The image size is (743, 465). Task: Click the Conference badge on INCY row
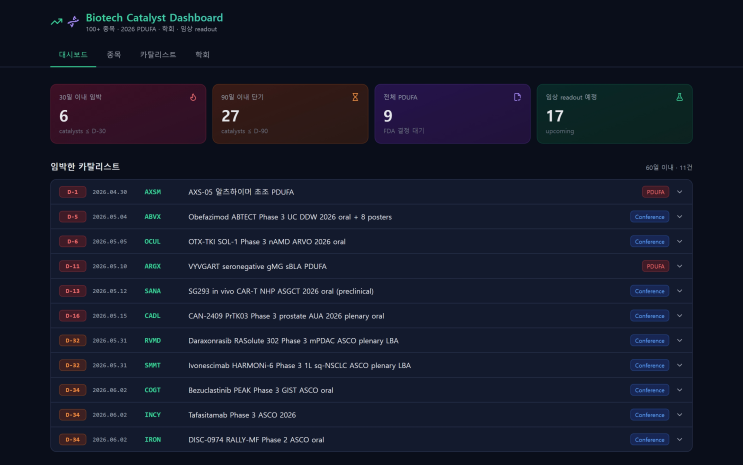(x=649, y=415)
